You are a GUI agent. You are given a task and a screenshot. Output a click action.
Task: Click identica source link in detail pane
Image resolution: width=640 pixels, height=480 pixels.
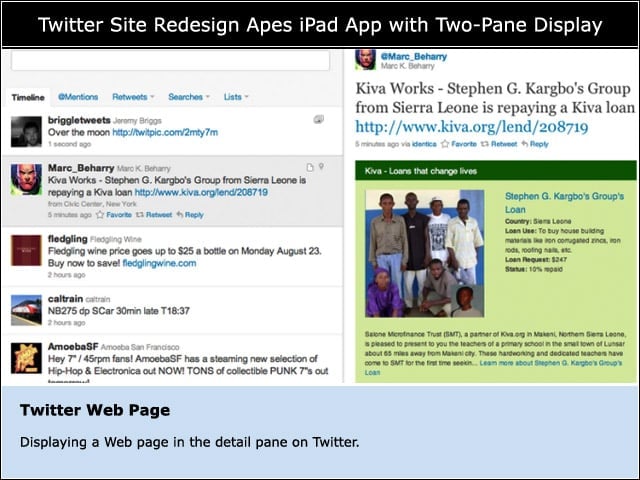(x=424, y=144)
